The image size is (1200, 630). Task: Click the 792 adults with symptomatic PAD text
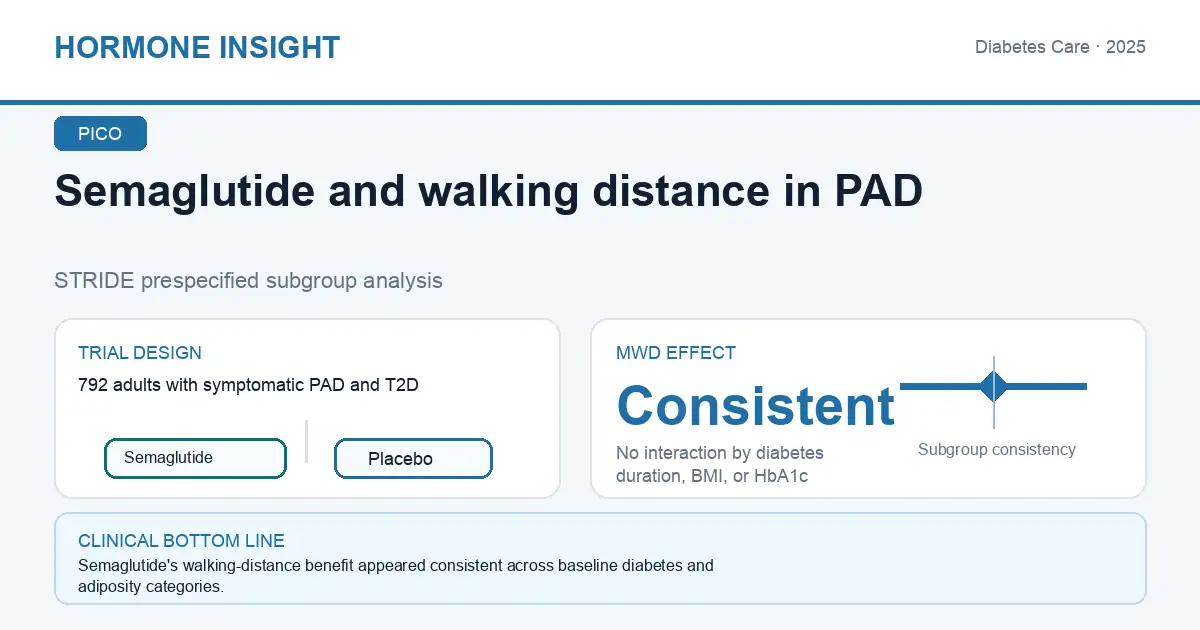pyautogui.click(x=248, y=384)
